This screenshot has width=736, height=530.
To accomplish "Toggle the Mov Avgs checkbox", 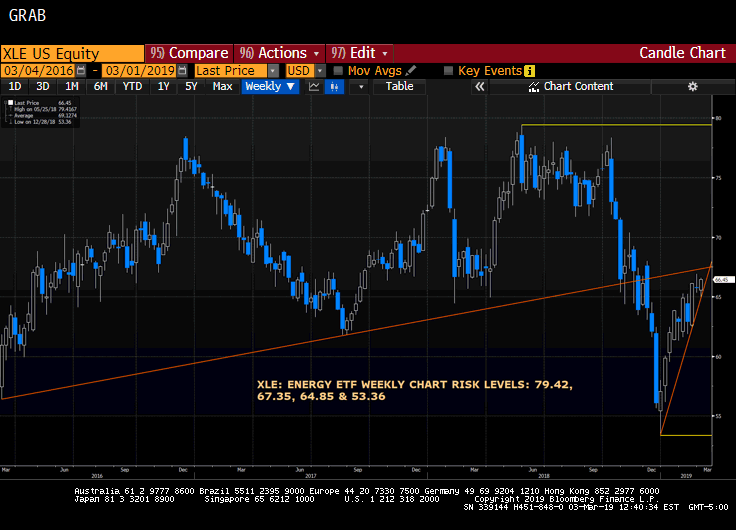I will coord(338,71).
